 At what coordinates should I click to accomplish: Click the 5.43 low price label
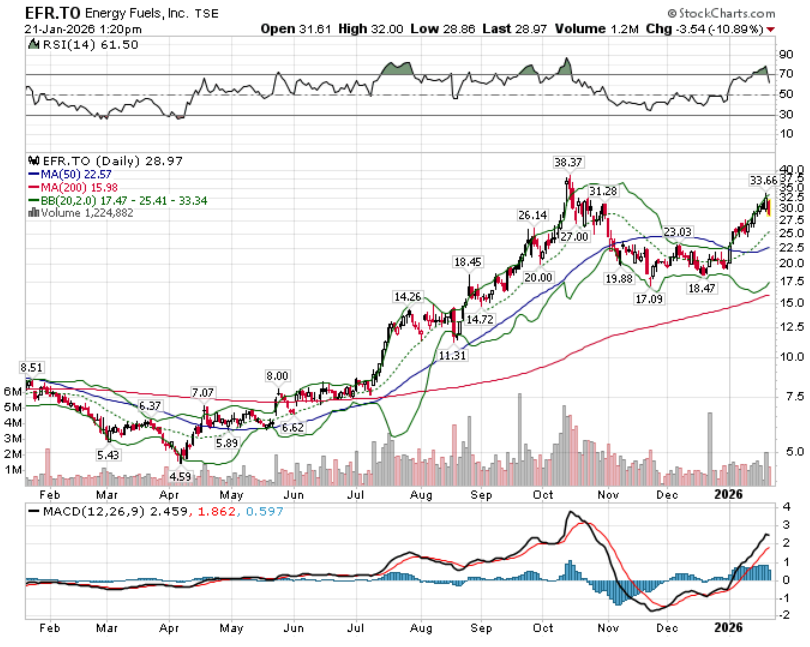coord(107,455)
